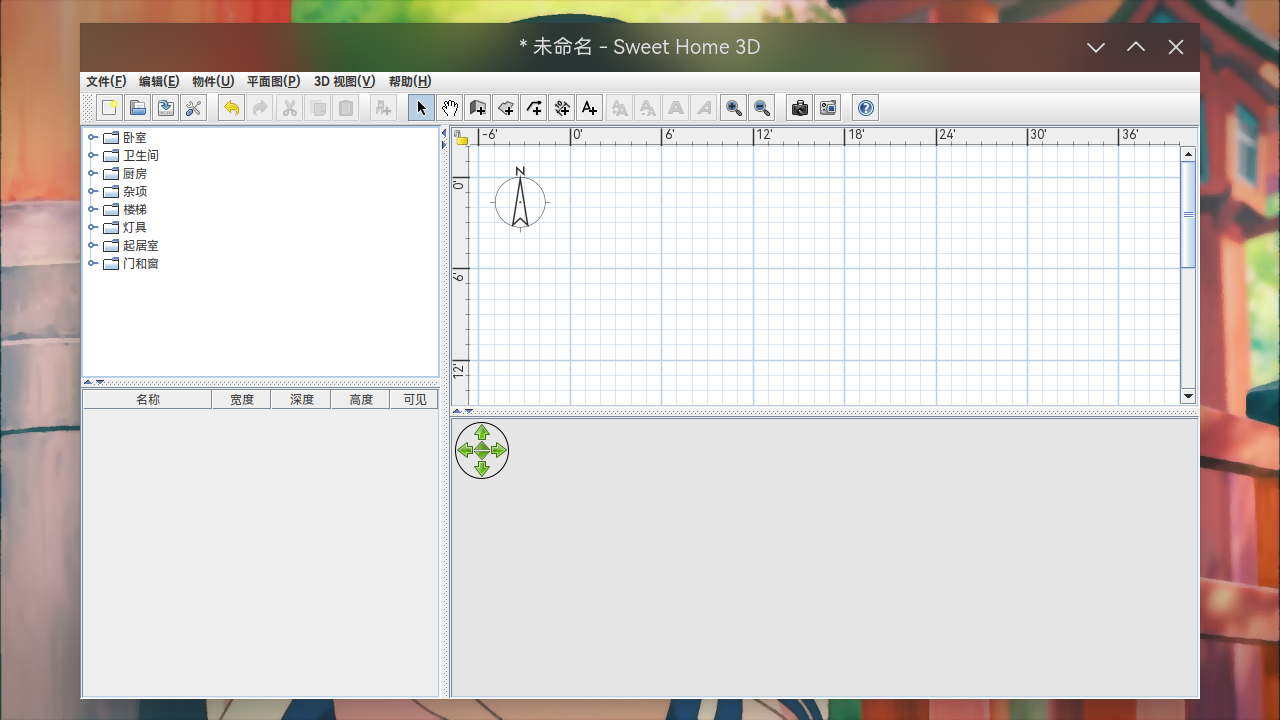Click the 可见 column header

coord(414,400)
